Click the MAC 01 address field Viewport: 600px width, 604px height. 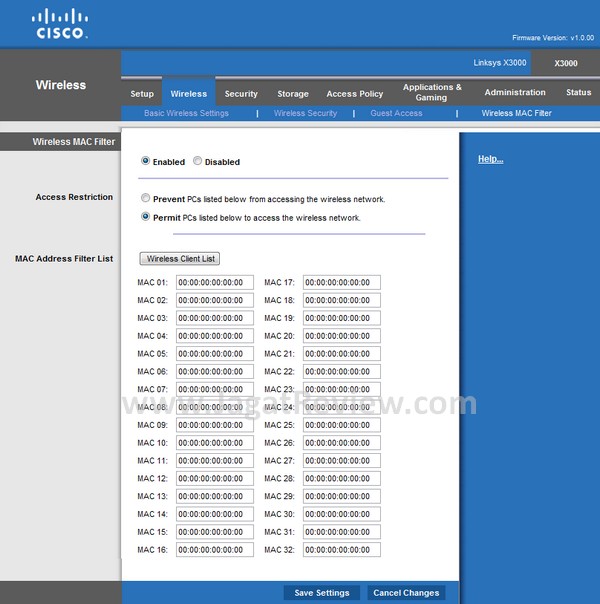click(x=215, y=283)
